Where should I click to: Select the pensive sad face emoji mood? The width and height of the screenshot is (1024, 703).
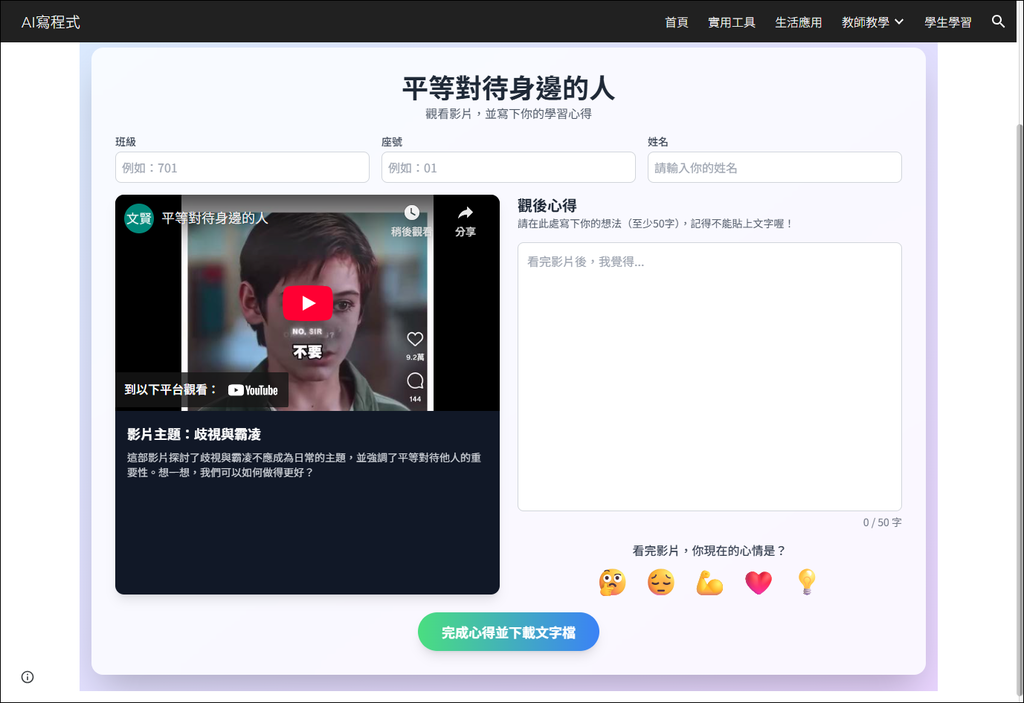(661, 582)
